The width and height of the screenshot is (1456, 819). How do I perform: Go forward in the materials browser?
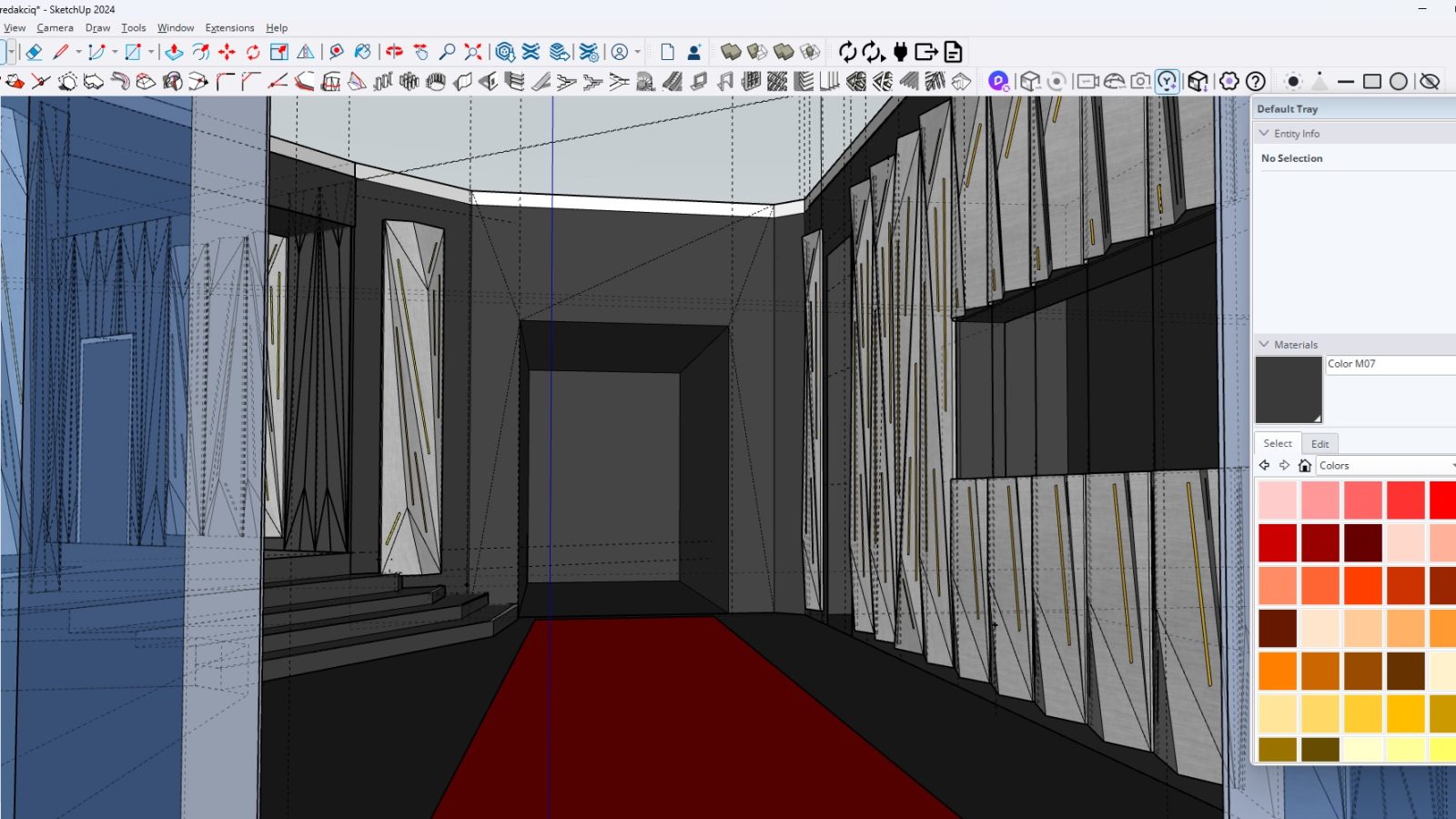pyautogui.click(x=1284, y=465)
